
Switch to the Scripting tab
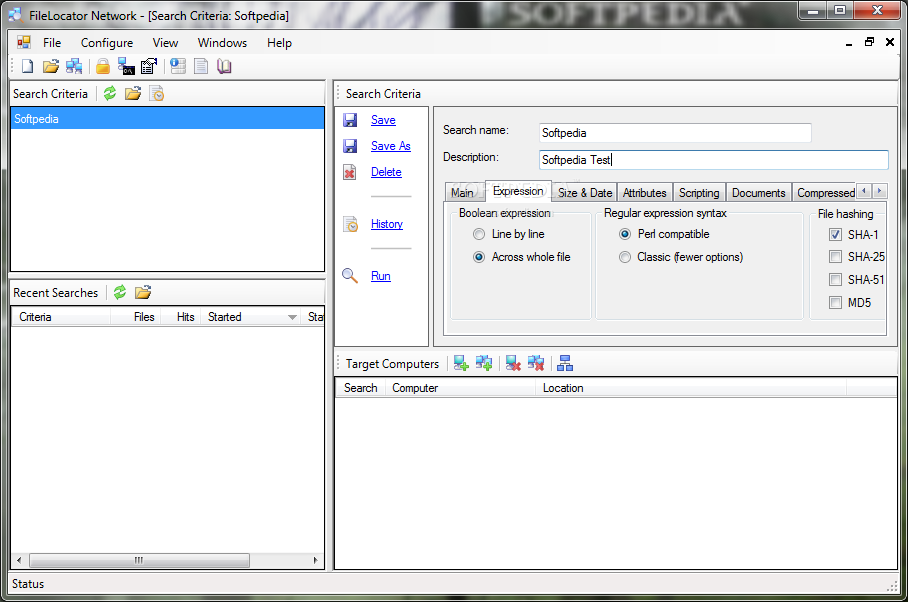coord(699,193)
